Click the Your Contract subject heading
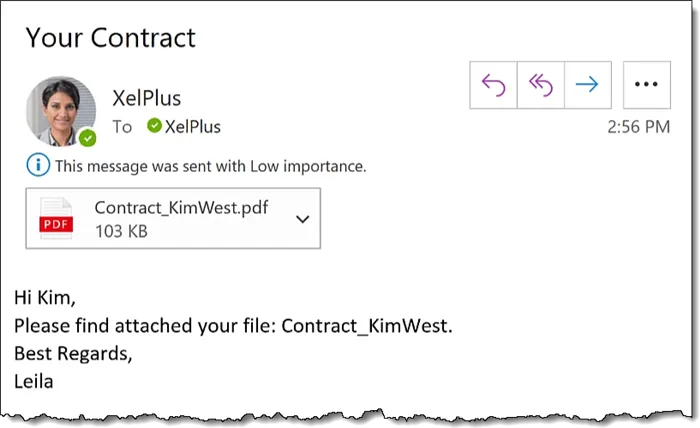 click(110, 38)
